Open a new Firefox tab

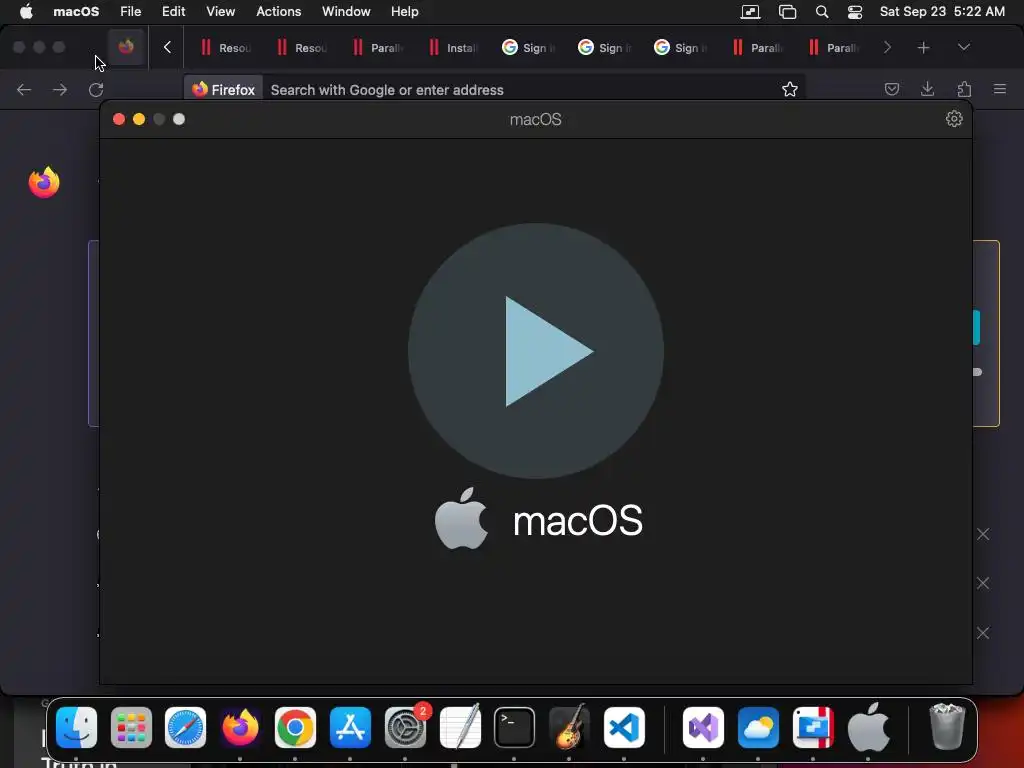coord(923,48)
